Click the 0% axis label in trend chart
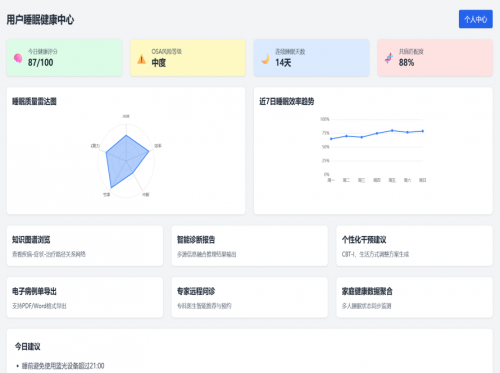500x373 pixels. click(327, 174)
